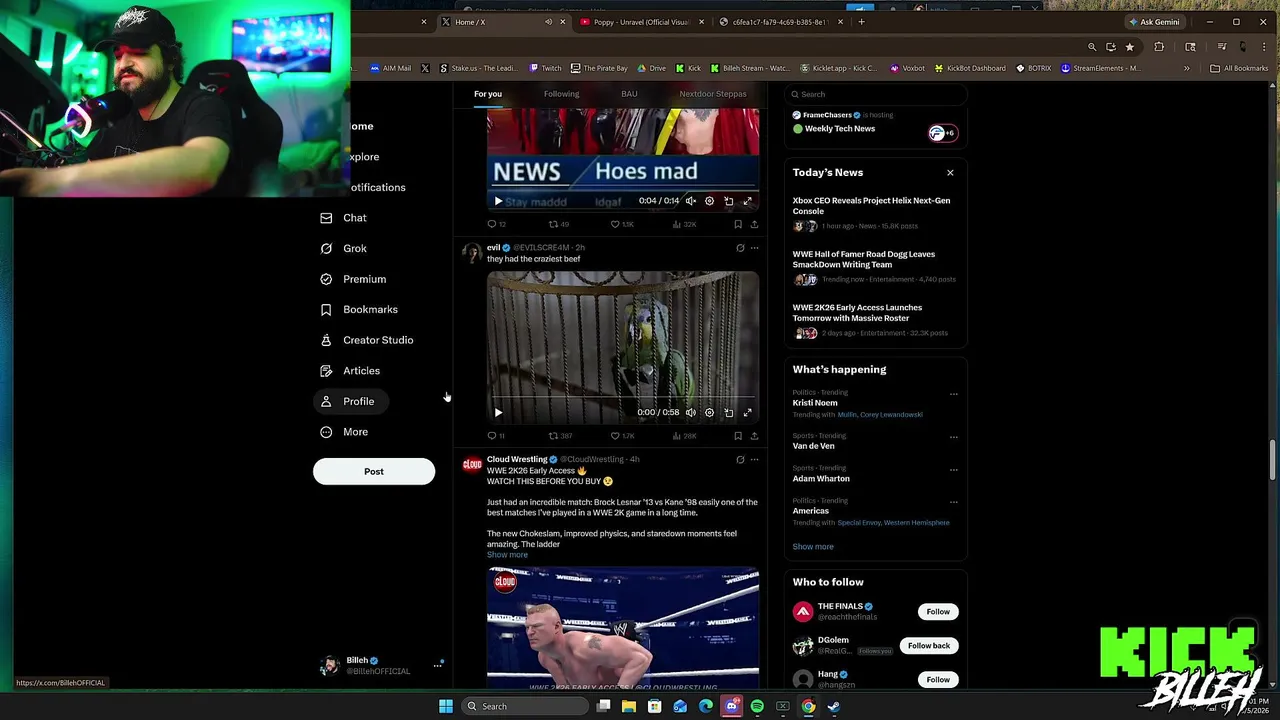Click the Post button
This screenshot has width=1280, height=720.
click(374, 471)
